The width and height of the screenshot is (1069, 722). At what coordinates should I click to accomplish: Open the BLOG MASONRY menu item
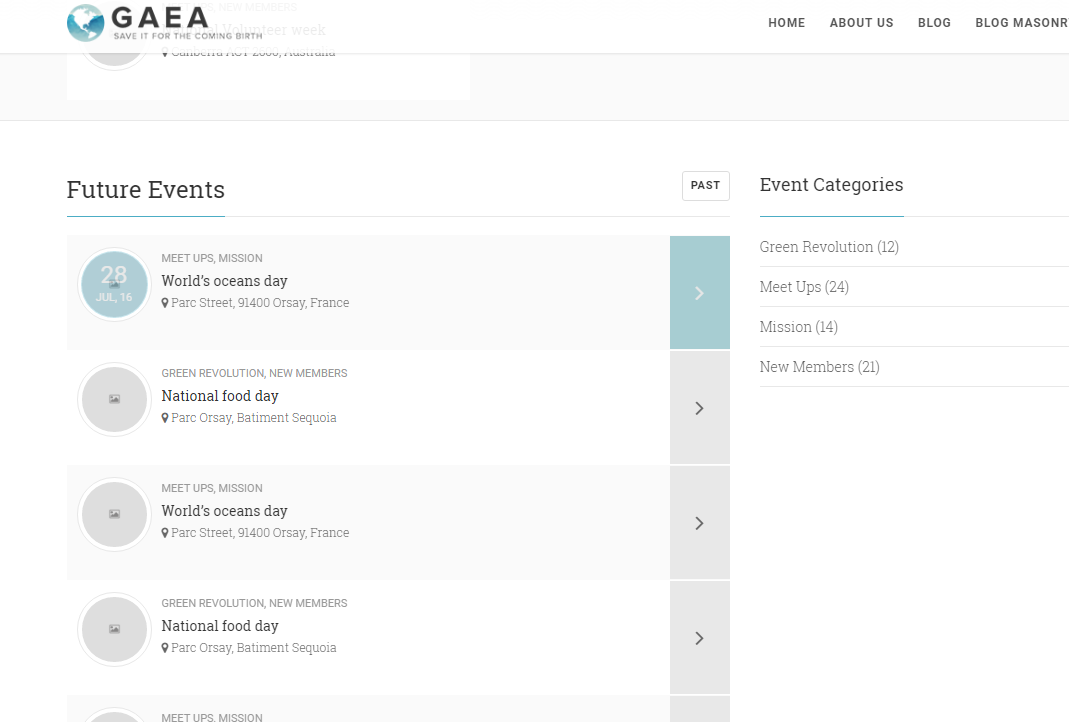tap(1022, 22)
